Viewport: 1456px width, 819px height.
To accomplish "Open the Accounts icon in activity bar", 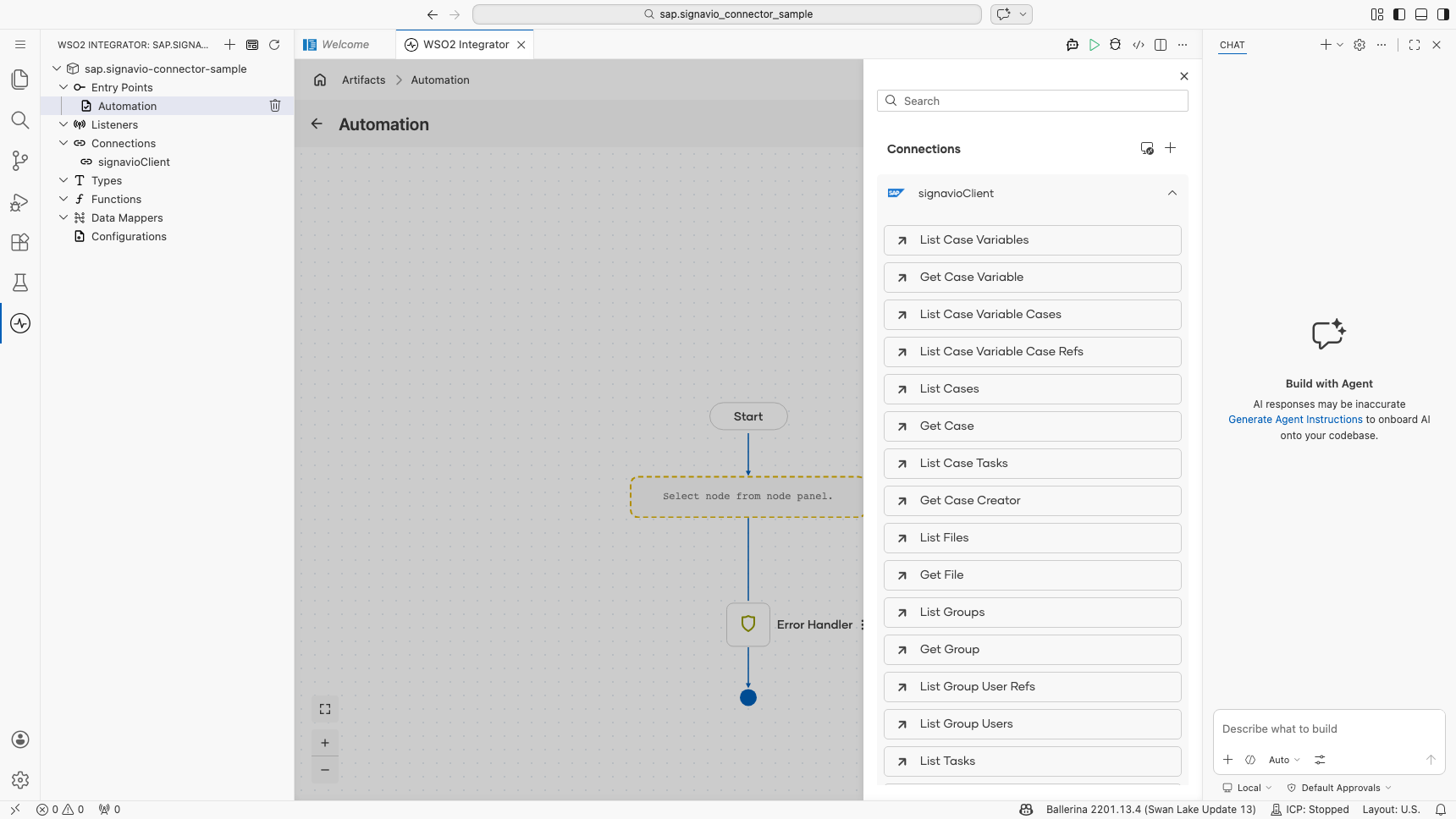I will click(x=20, y=739).
